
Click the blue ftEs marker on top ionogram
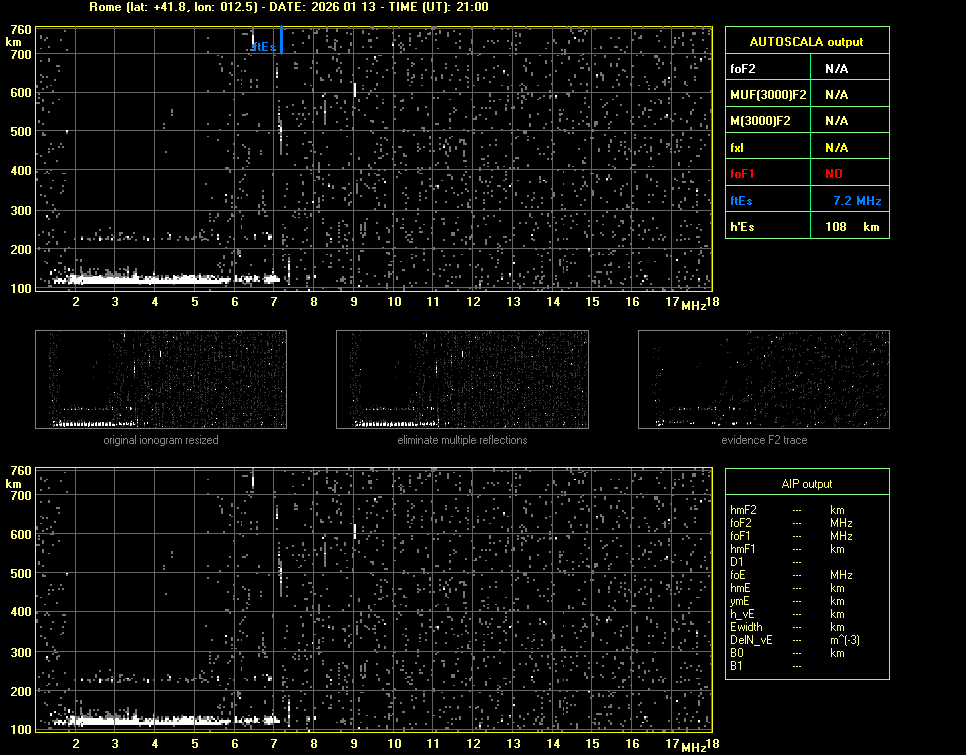[281, 41]
